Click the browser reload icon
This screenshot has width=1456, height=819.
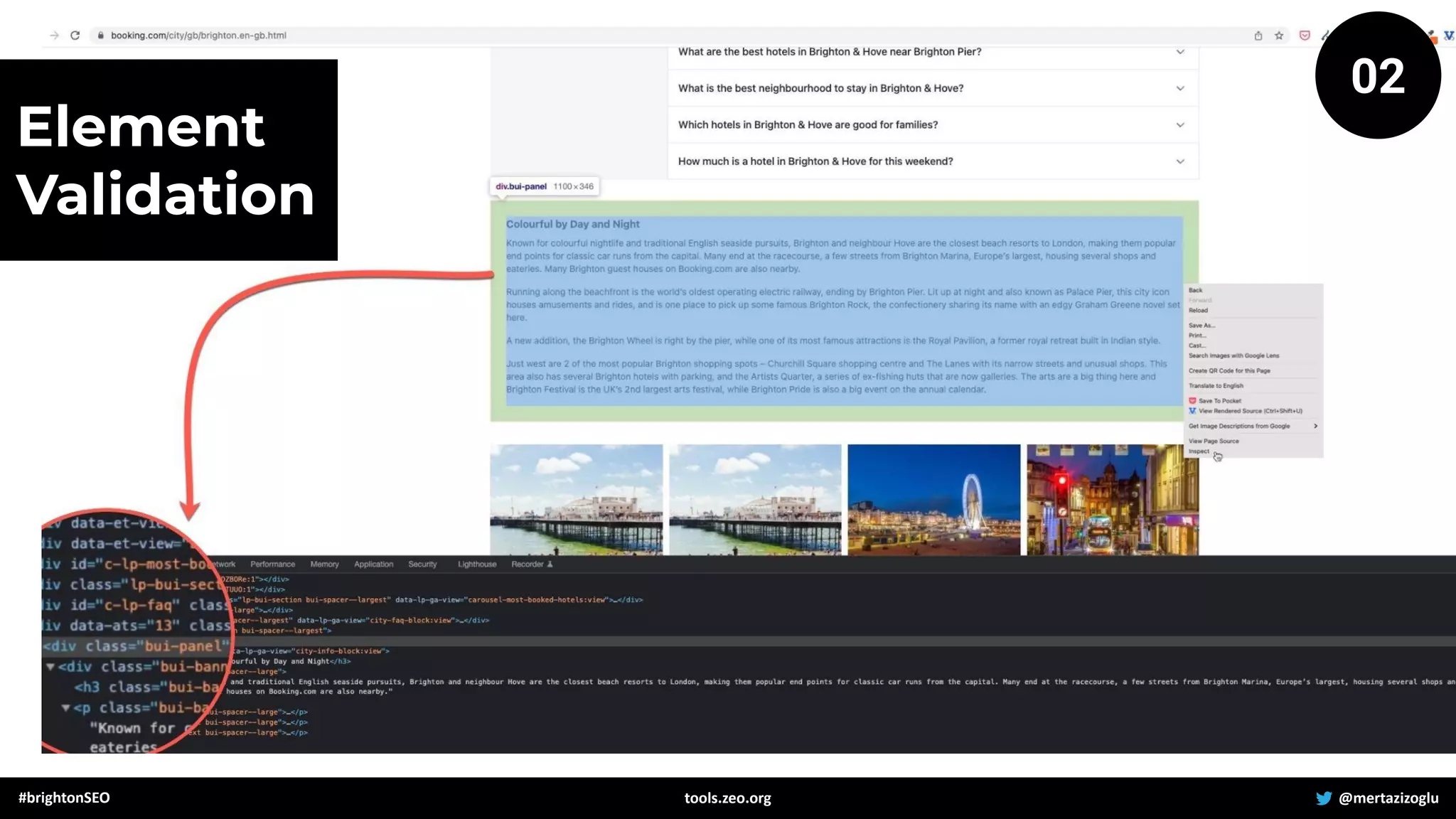(75, 36)
